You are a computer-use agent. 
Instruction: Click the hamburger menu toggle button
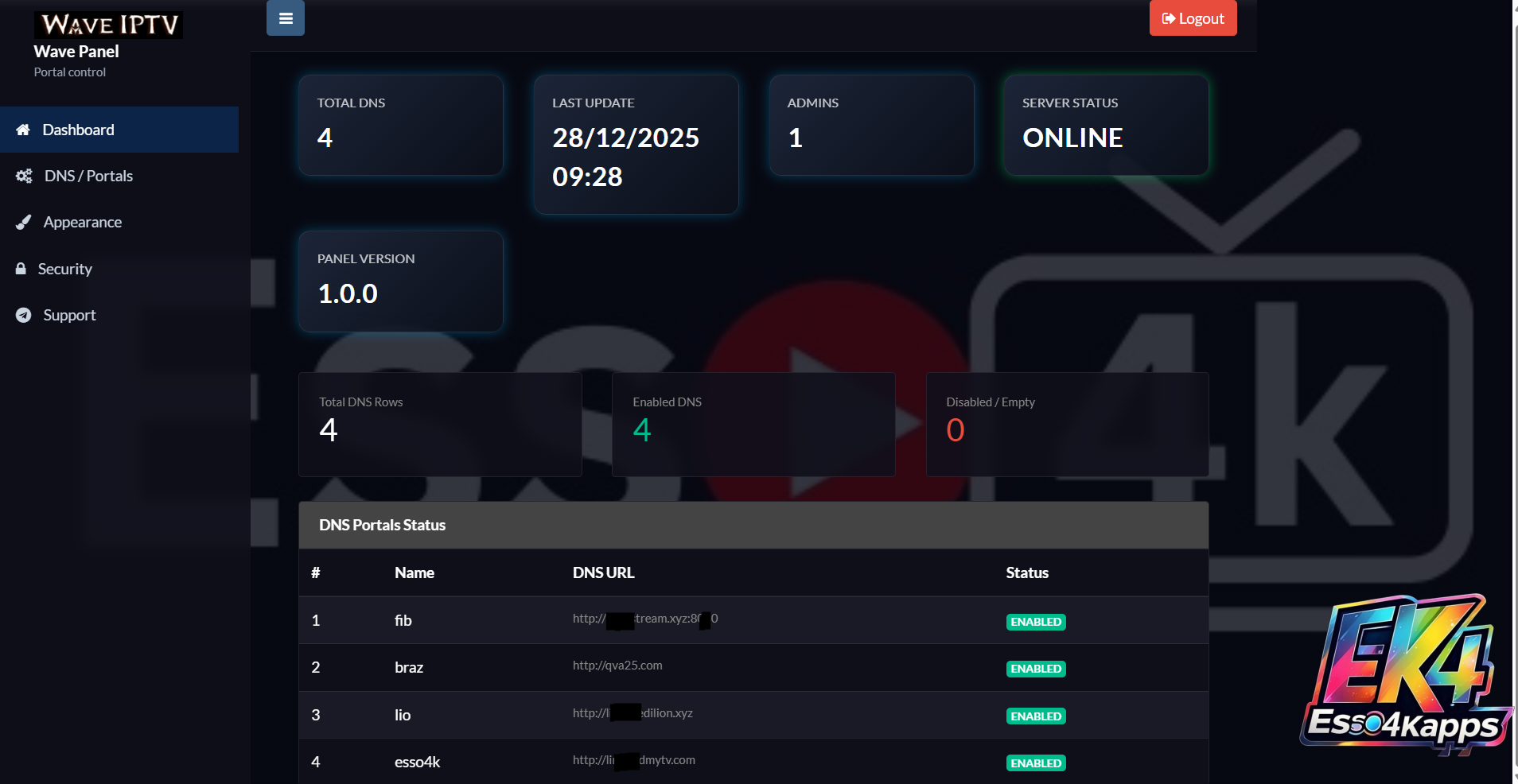click(286, 18)
